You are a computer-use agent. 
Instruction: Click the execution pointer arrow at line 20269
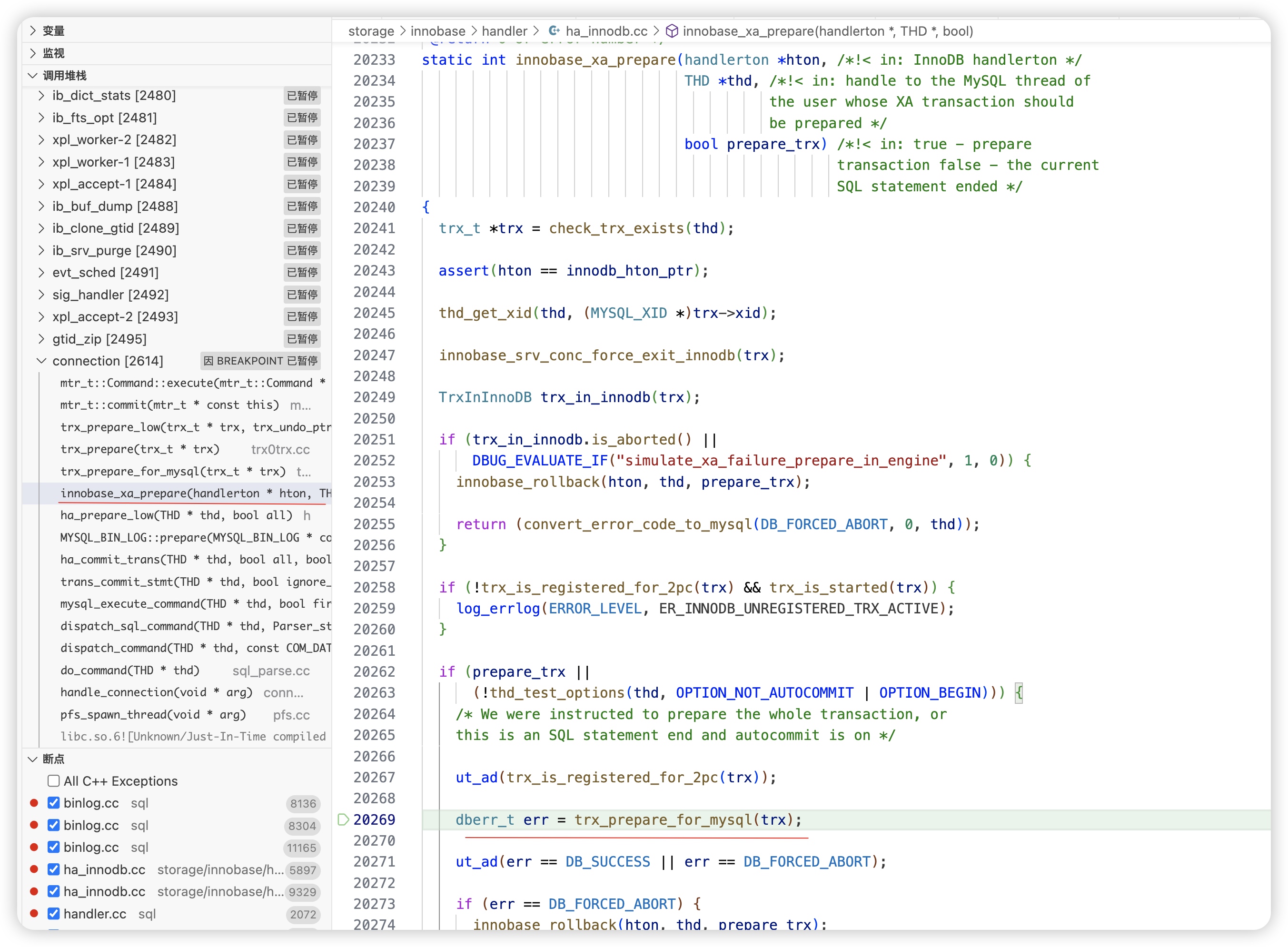(x=343, y=819)
